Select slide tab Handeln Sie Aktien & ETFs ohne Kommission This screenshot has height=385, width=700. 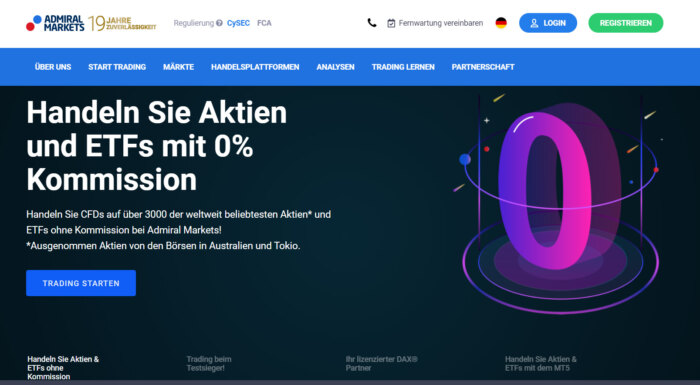click(63, 368)
